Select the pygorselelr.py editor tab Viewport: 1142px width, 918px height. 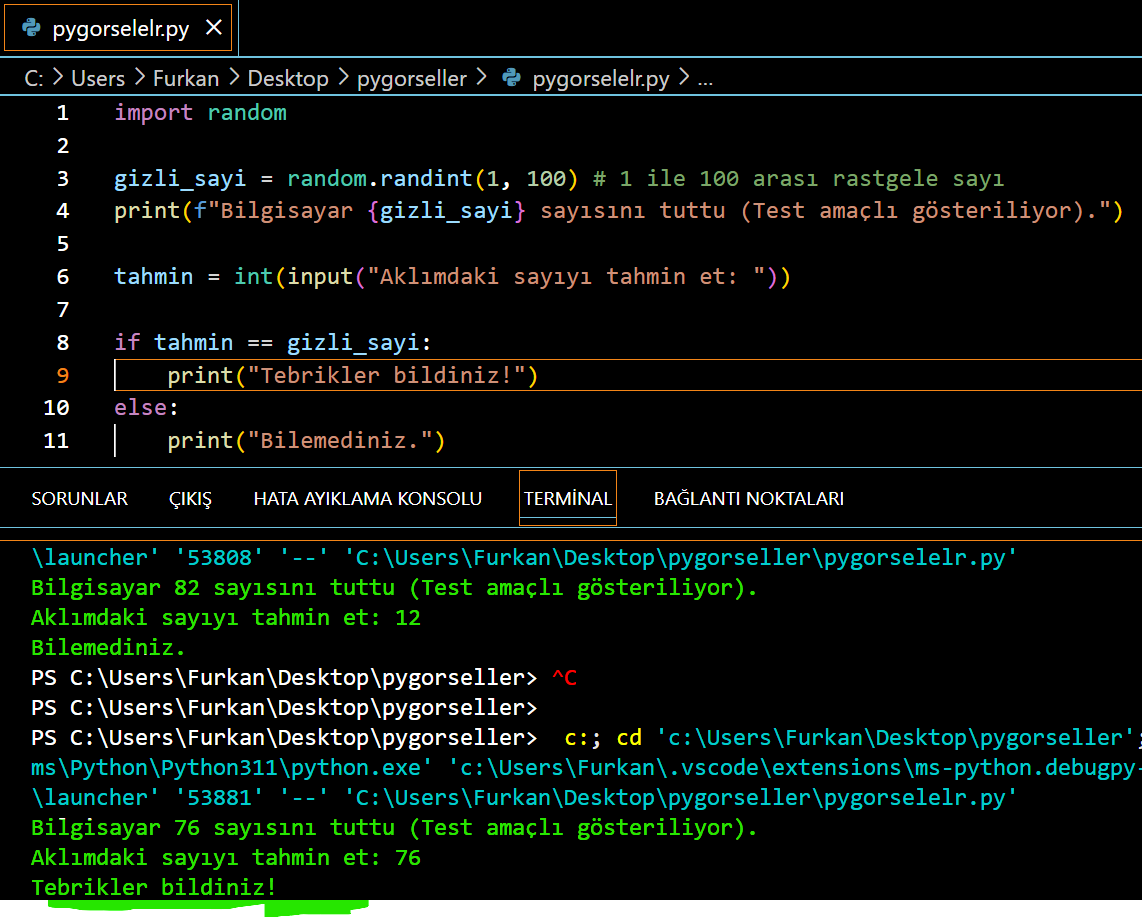(x=120, y=28)
